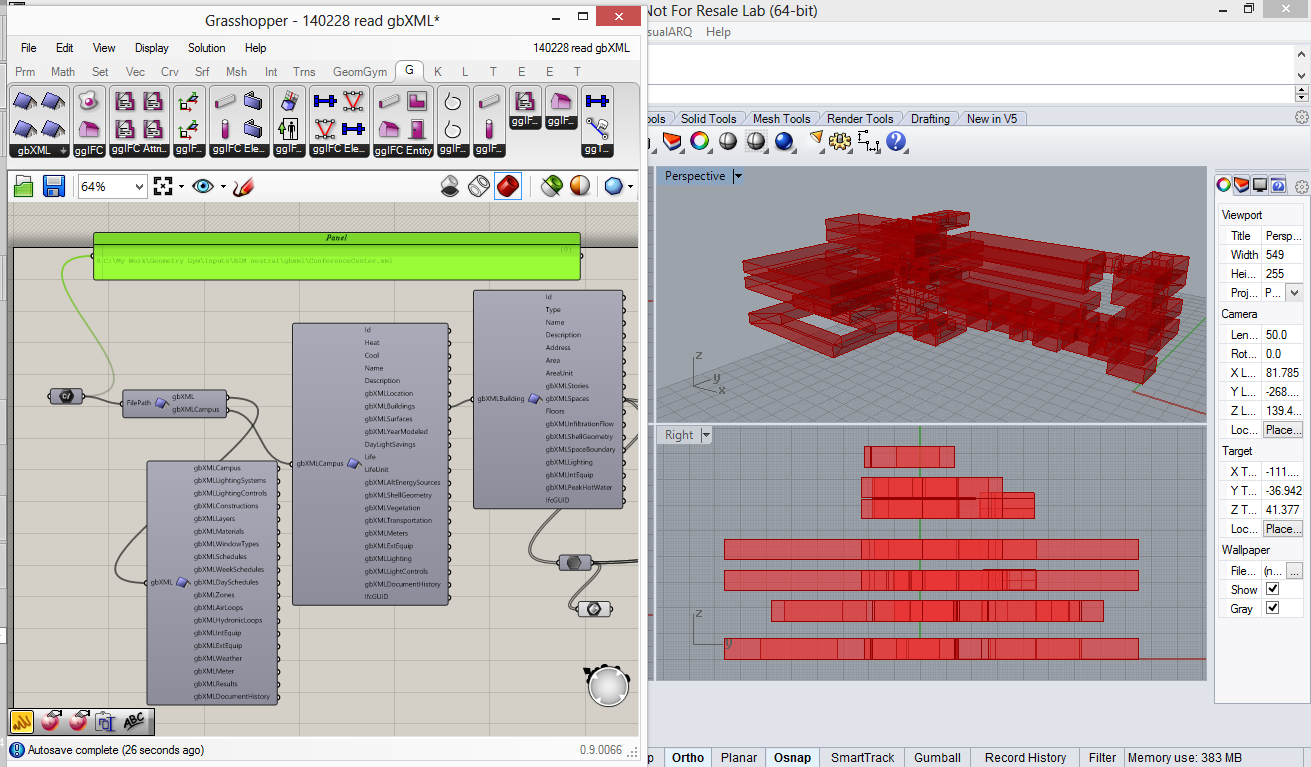1311x767 pixels.
Task: Click the camera location Place button
Action: pos(1282,430)
